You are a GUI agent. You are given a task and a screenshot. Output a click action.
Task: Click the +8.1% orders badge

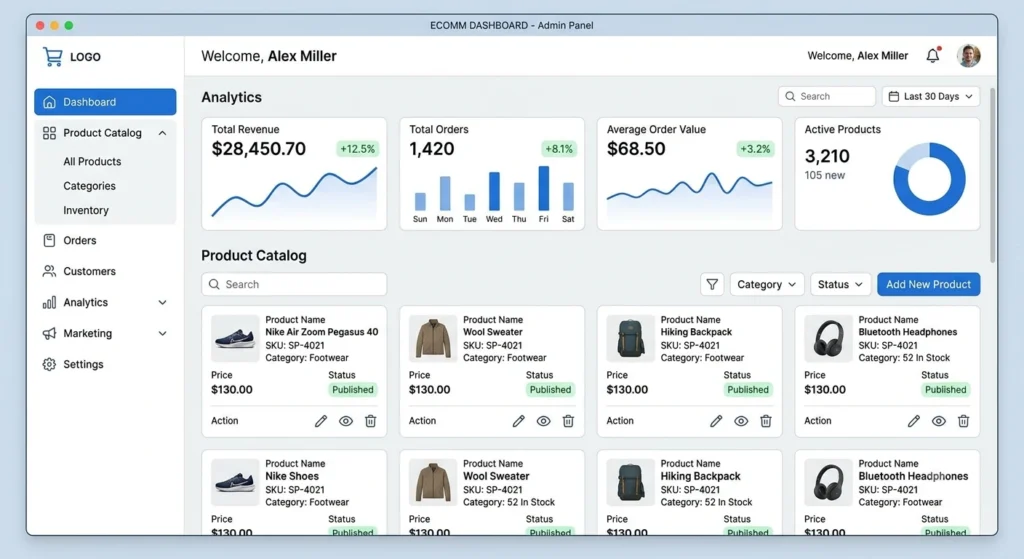coord(558,149)
